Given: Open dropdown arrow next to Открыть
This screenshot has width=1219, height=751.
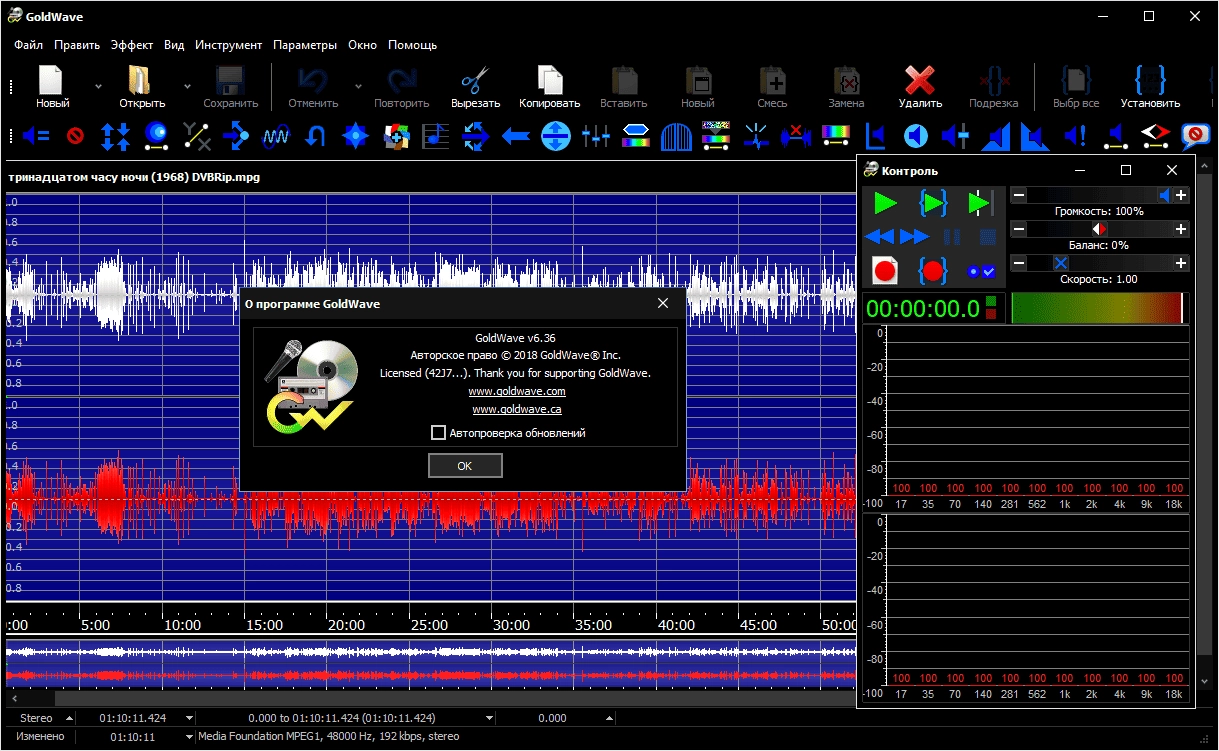Looking at the screenshot, I should (187, 86).
